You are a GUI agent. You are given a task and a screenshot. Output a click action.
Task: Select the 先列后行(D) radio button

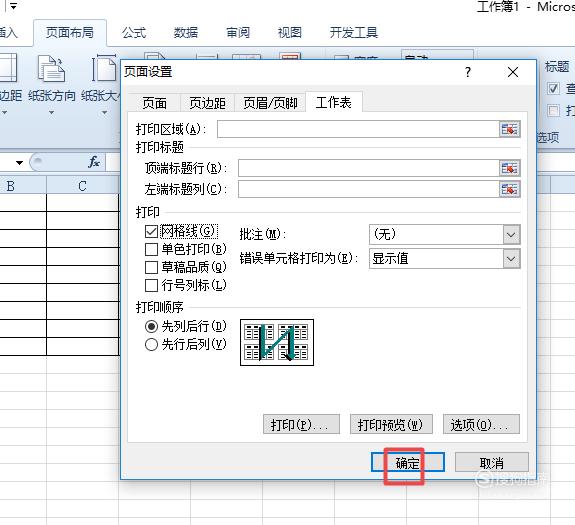(151, 326)
